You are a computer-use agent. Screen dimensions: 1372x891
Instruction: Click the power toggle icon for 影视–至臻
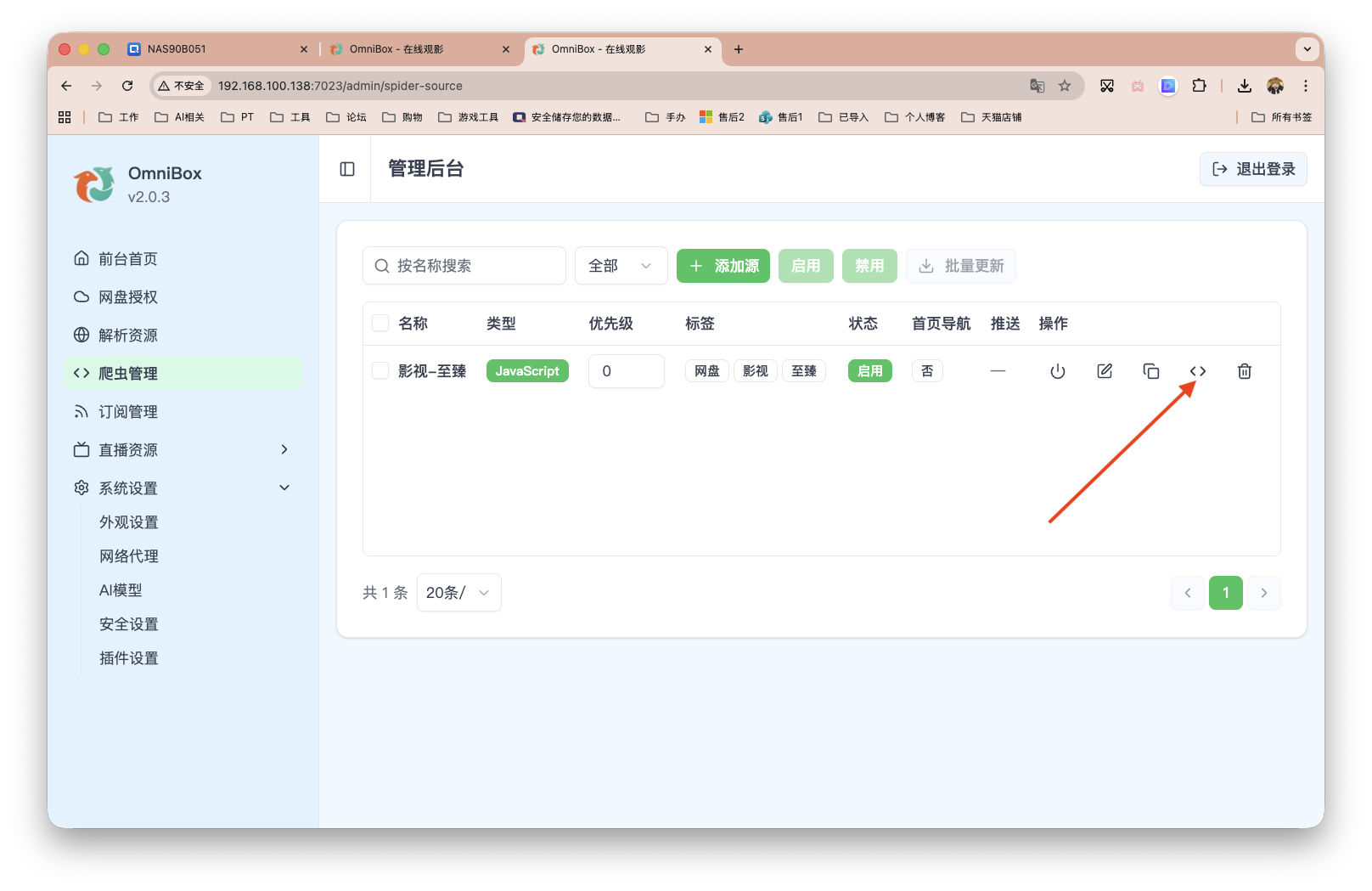coord(1057,371)
